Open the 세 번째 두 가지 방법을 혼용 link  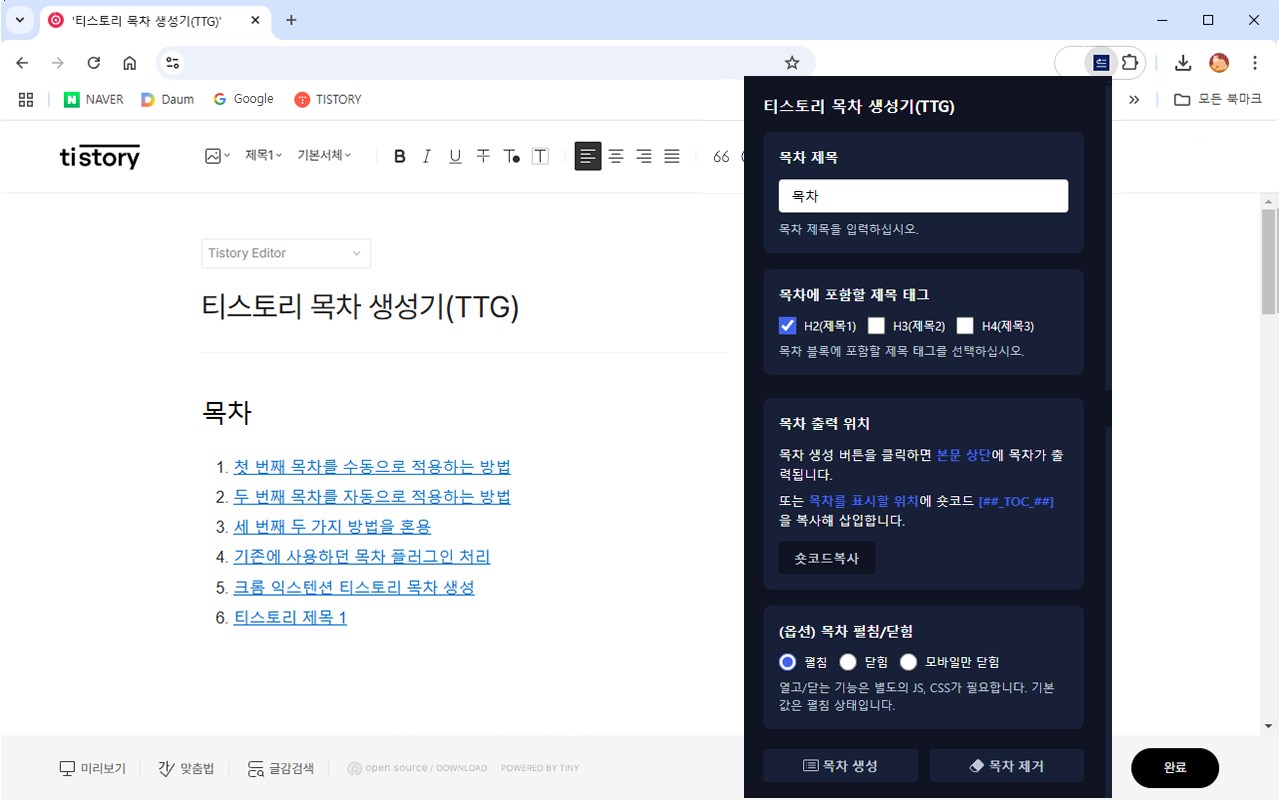pyautogui.click(x=332, y=527)
